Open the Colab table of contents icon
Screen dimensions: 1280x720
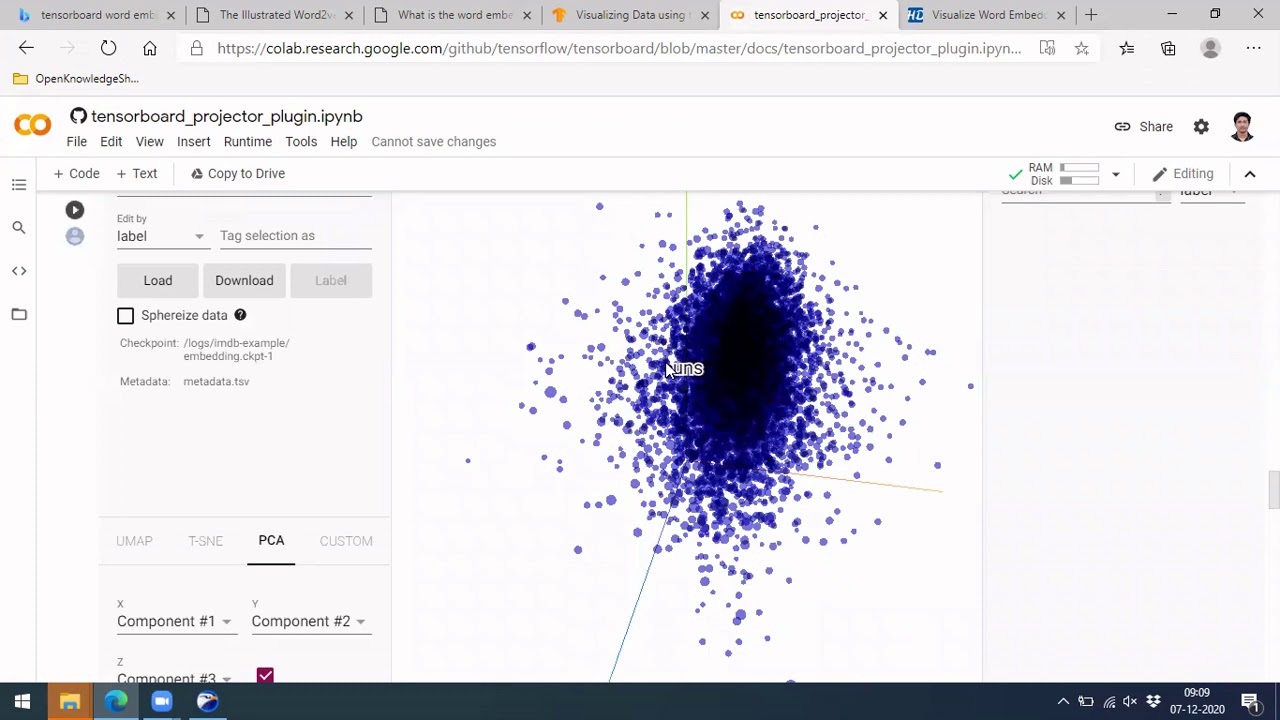tap(19, 185)
